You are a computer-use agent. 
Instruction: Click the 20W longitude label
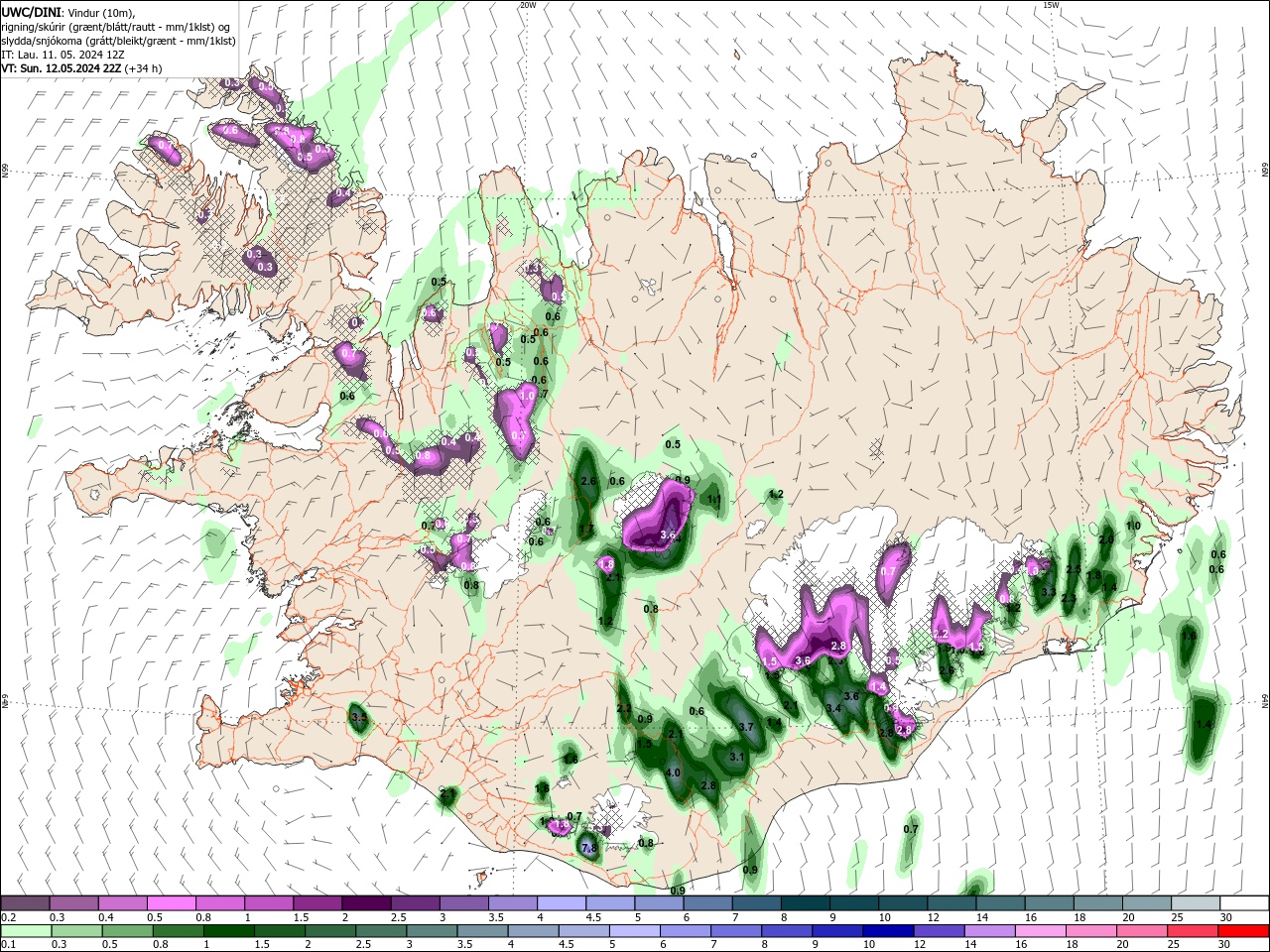point(528,5)
